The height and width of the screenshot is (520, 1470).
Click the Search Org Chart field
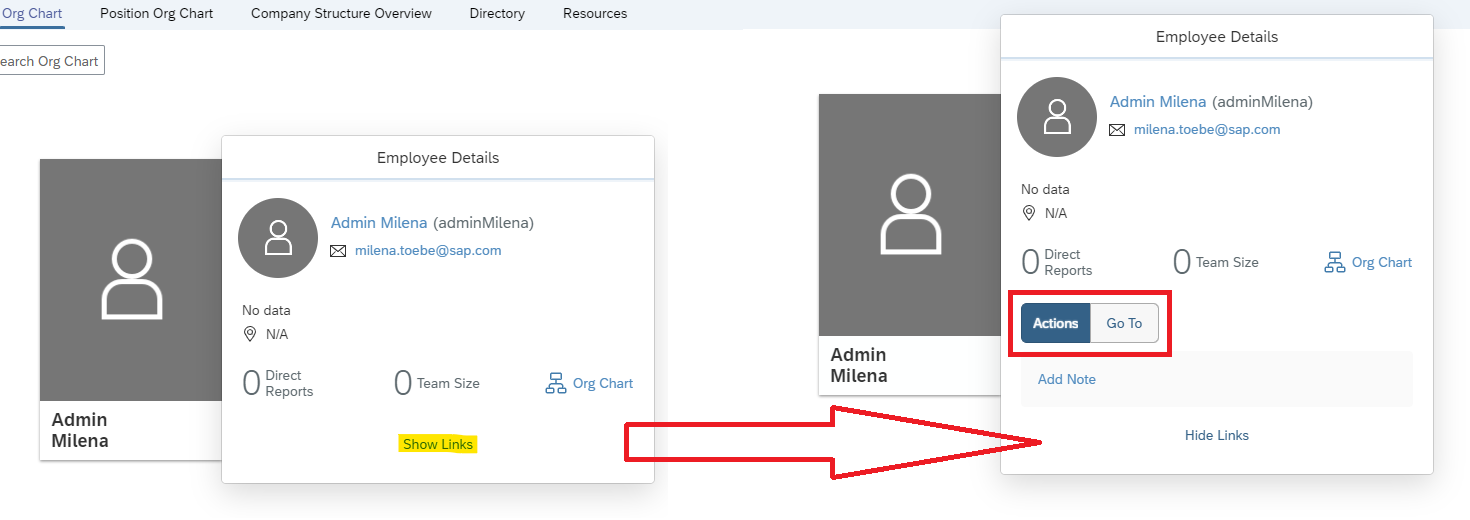click(x=50, y=61)
